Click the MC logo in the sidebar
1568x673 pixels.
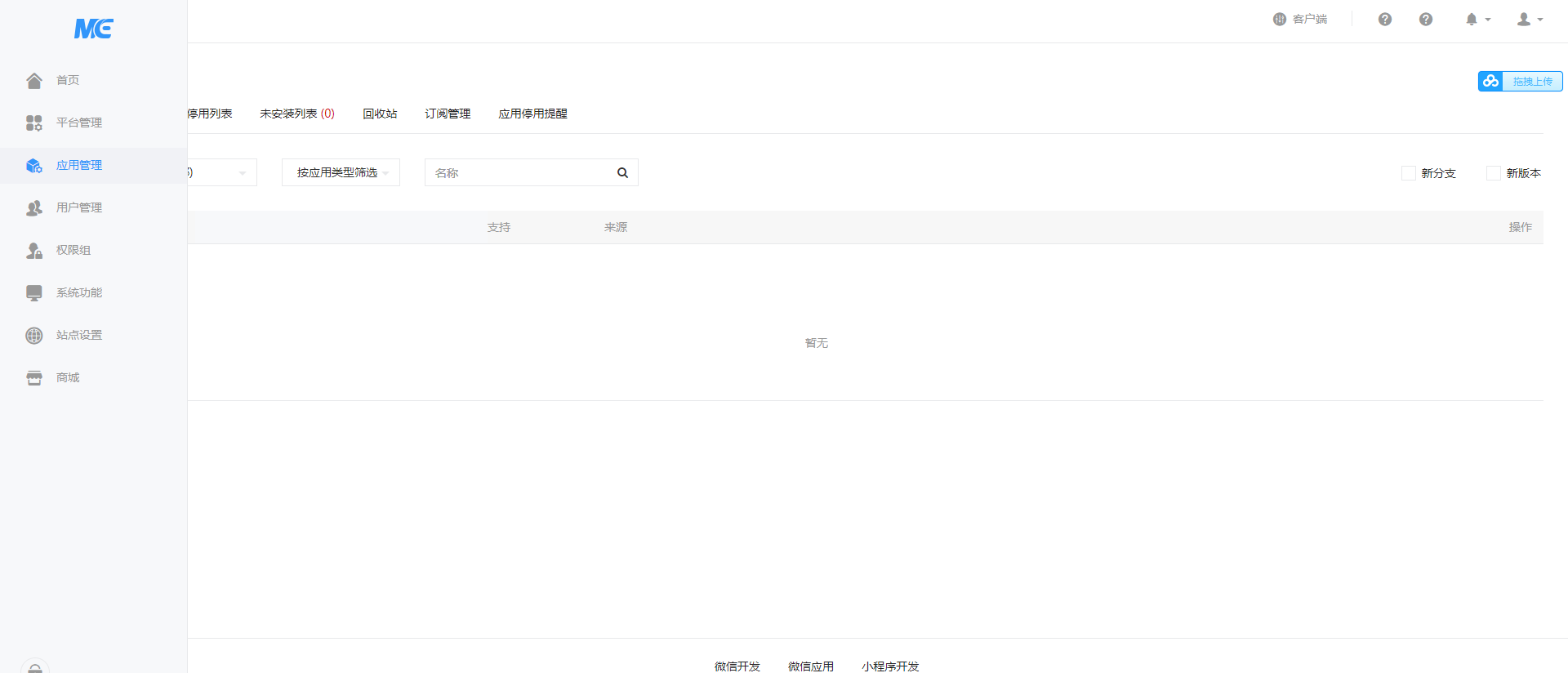pos(93,29)
